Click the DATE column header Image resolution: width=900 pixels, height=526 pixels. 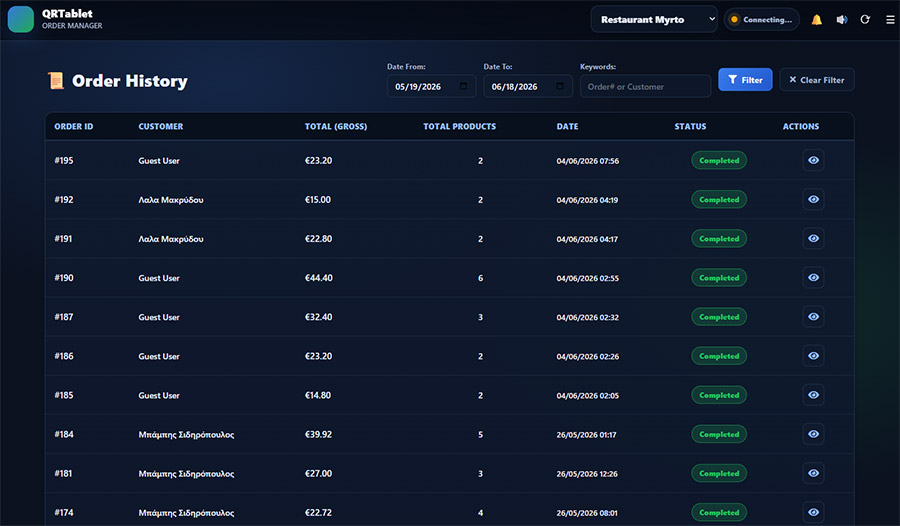[567, 126]
